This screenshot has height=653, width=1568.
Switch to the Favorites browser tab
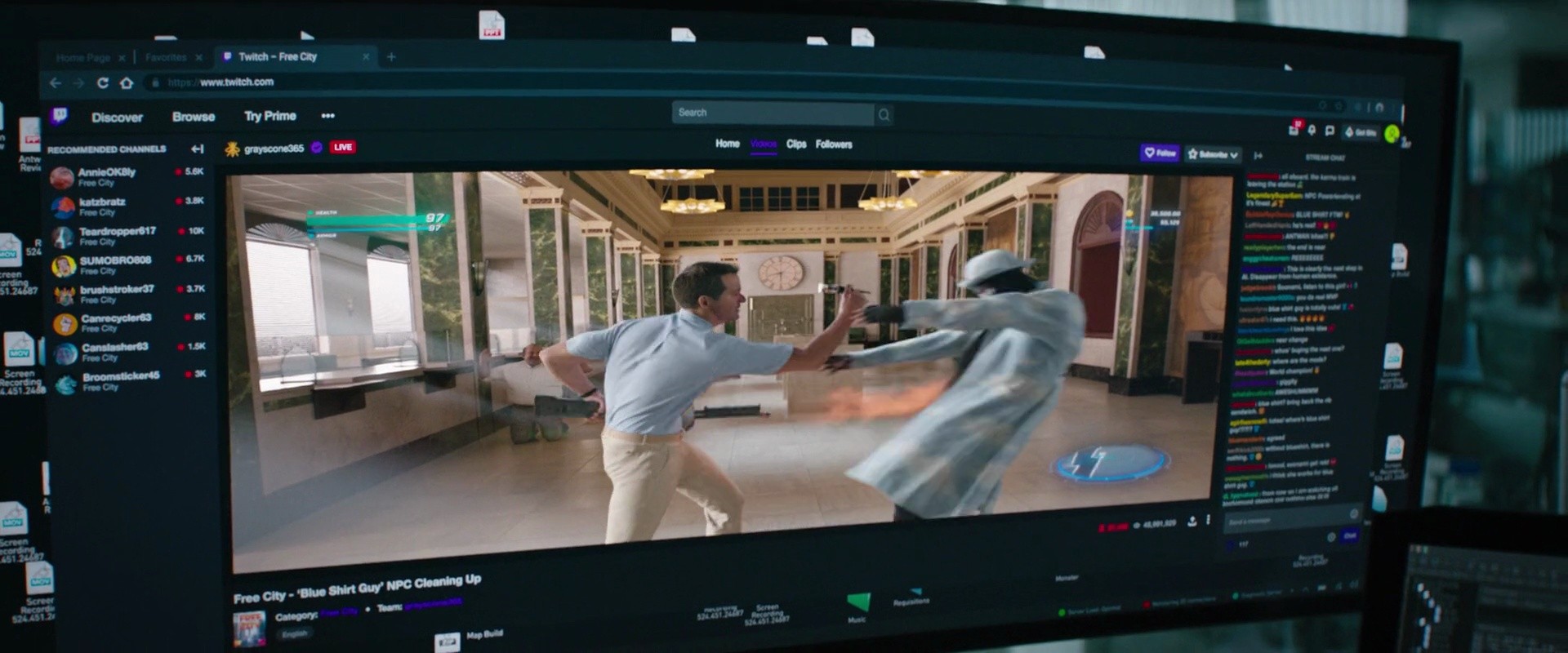[166, 57]
